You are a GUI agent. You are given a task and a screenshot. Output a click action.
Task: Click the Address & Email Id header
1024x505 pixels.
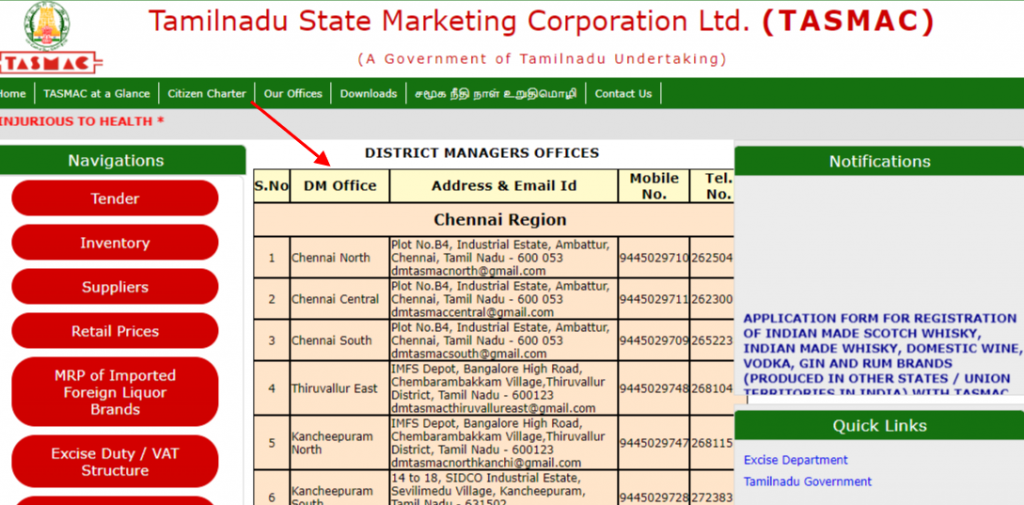(x=504, y=186)
